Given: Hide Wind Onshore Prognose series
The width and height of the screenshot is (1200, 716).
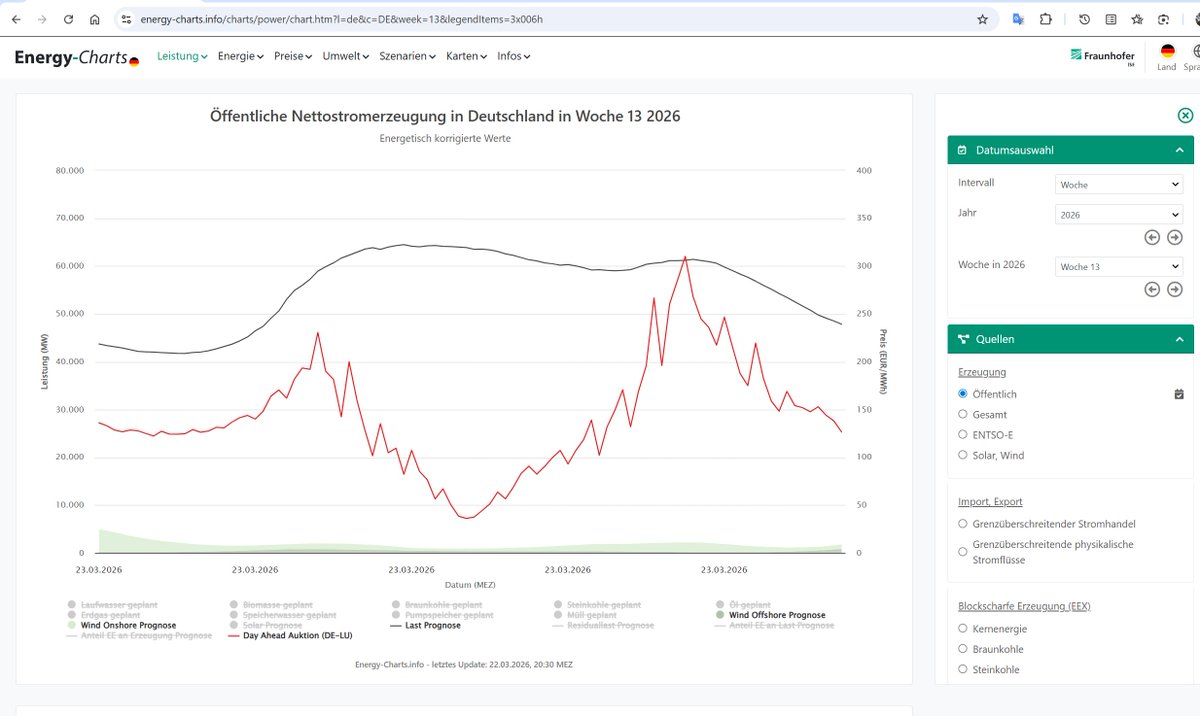Looking at the screenshot, I should tap(121, 625).
